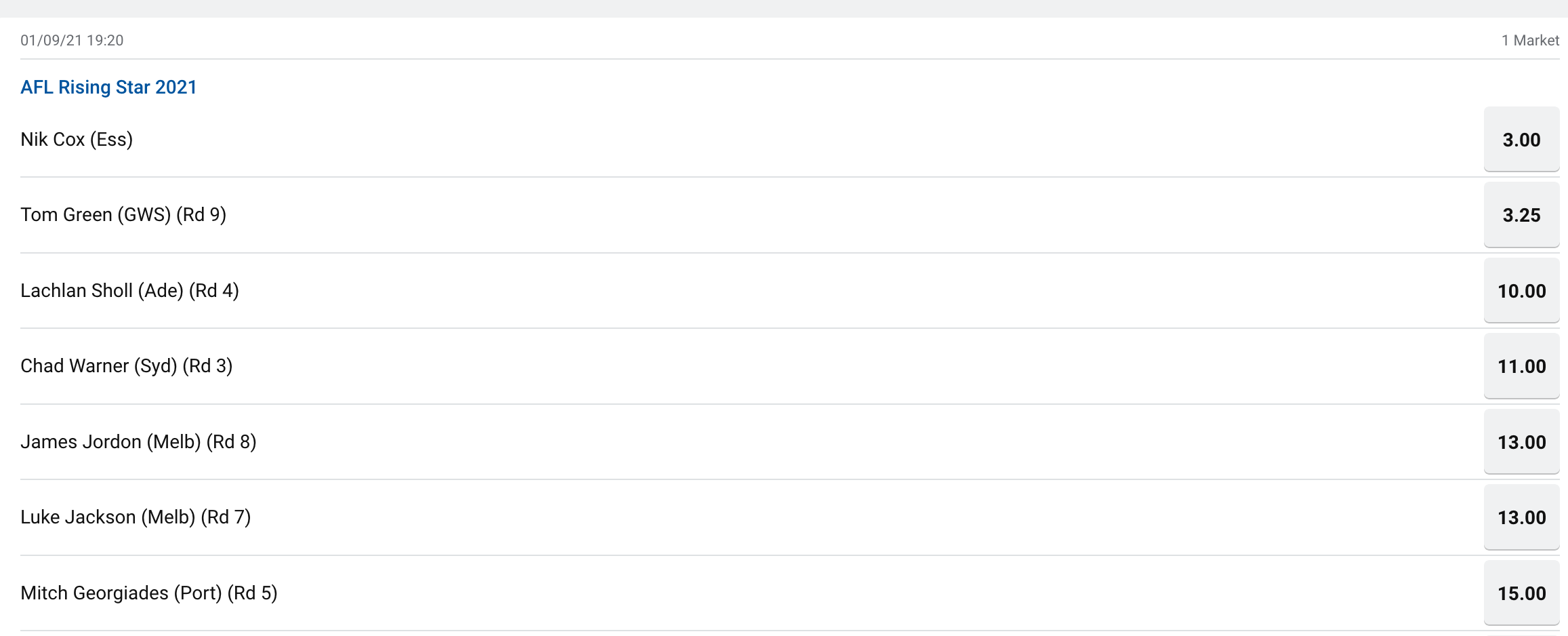Click the Chad Warner (Syd) runner name
The height and width of the screenshot is (636, 1568).
99,366
